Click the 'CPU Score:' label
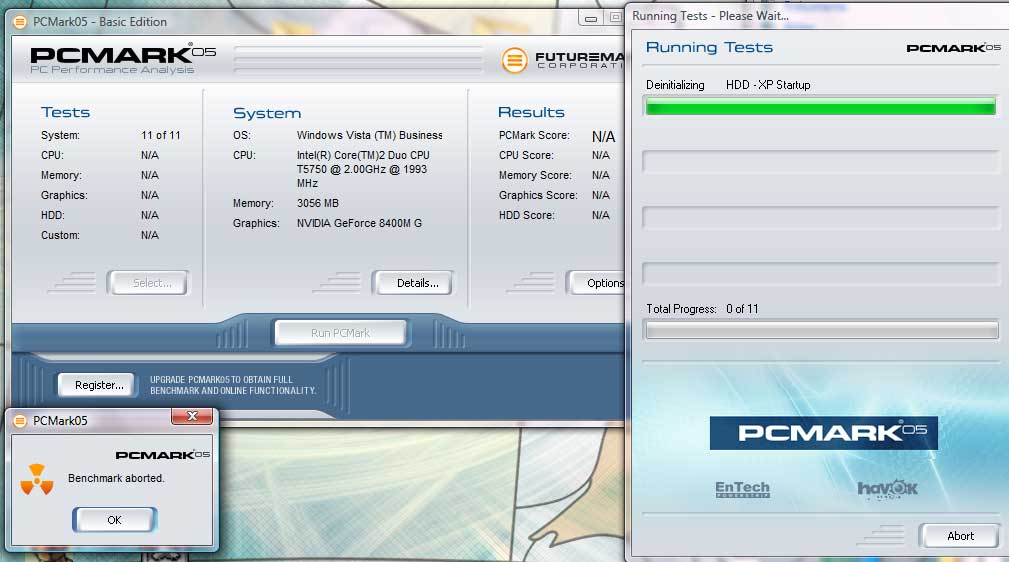This screenshot has height=562, width=1009. 526,155
